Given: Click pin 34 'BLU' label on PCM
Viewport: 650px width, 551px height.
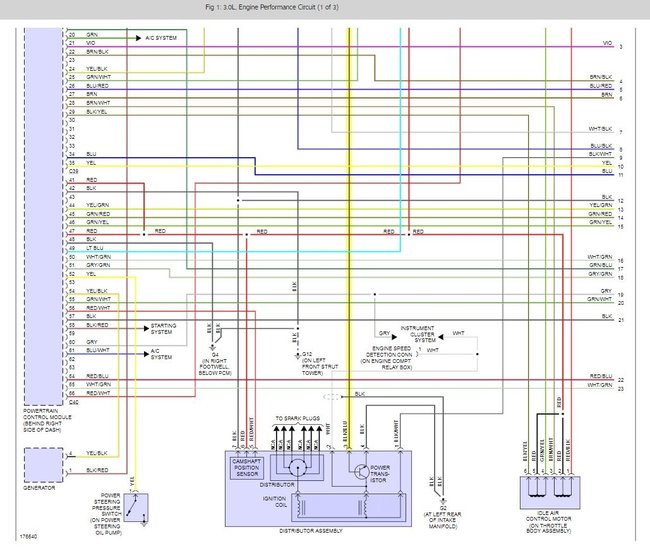Looking at the screenshot, I should (91, 154).
